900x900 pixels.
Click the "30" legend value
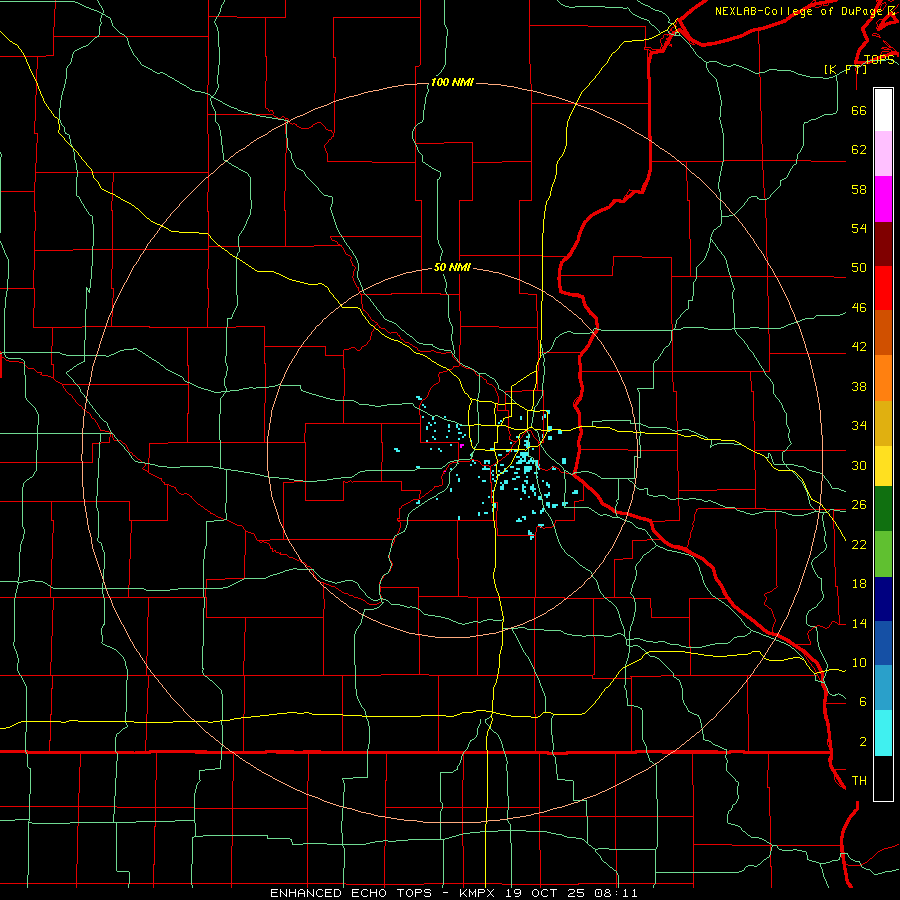[859, 465]
